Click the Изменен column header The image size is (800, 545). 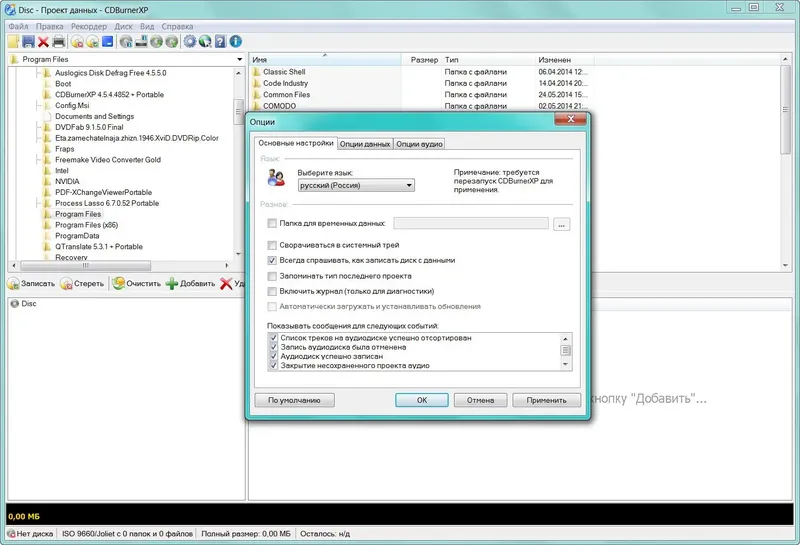click(x=565, y=60)
